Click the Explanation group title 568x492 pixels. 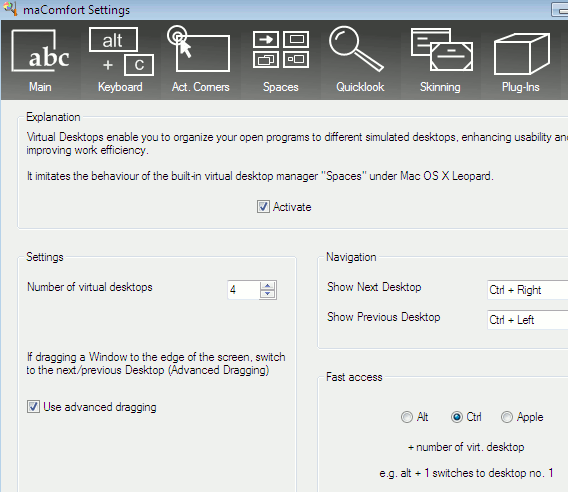click(53, 117)
